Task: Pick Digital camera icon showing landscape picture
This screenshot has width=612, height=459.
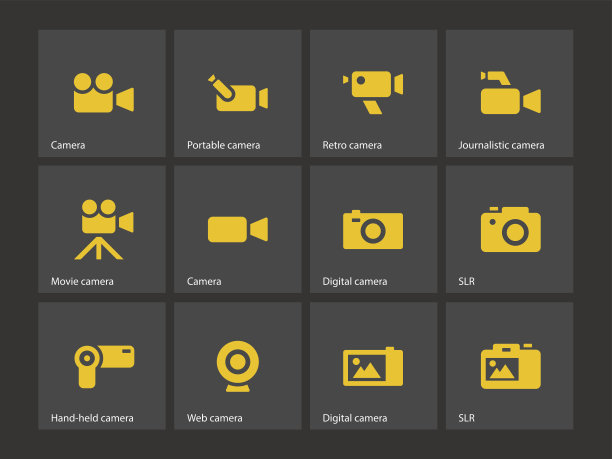Action: [373, 366]
